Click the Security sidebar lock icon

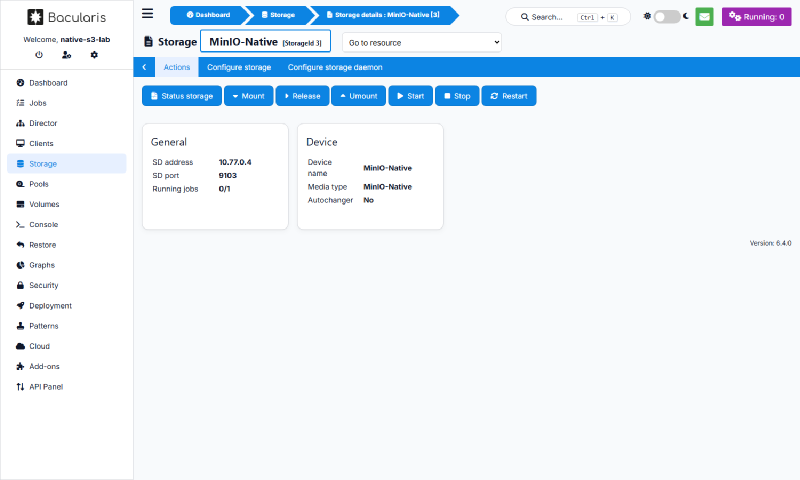20,285
